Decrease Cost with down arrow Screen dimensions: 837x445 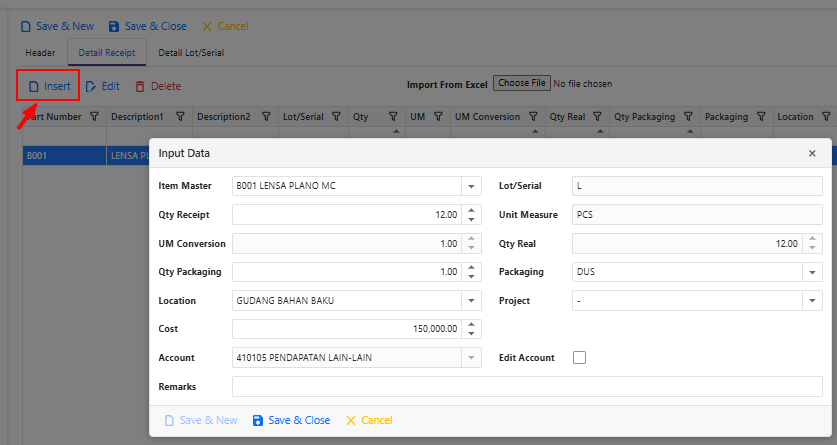(471, 333)
